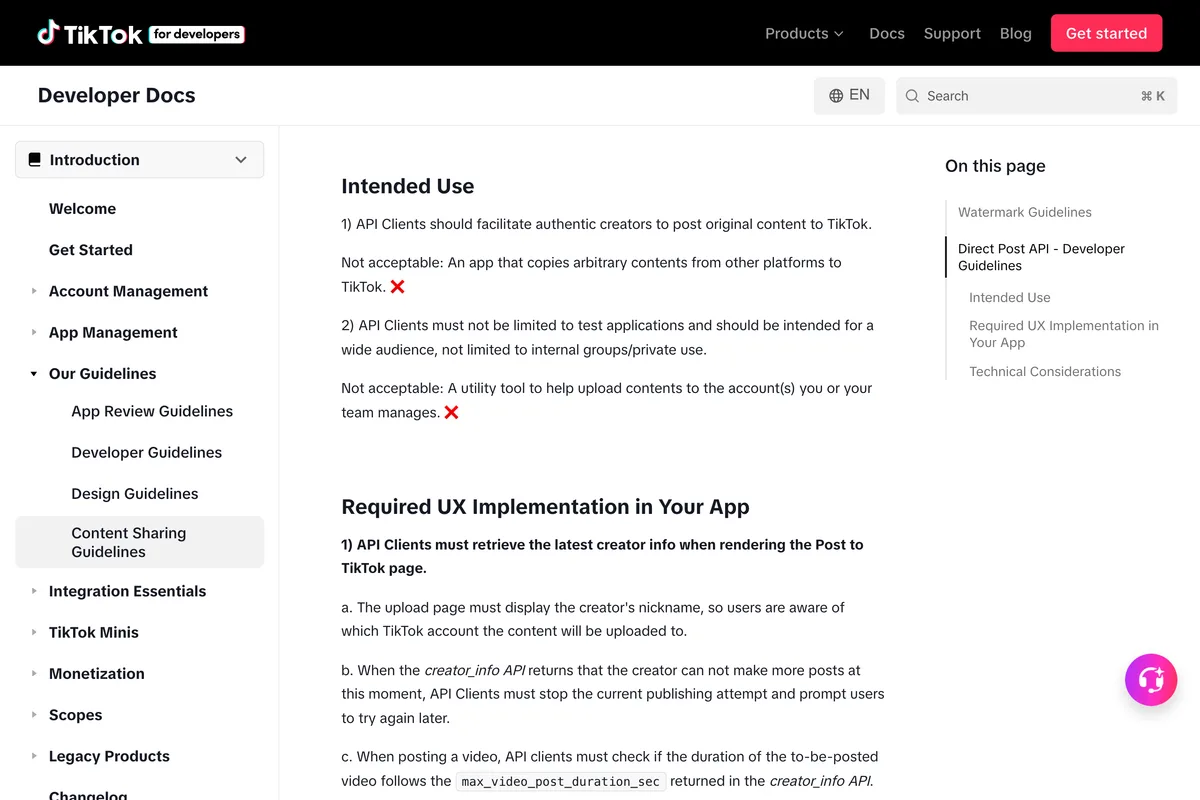Screen dimensions: 1200x800
Task: Click the book icon beside Introduction
Action: click(x=35, y=160)
